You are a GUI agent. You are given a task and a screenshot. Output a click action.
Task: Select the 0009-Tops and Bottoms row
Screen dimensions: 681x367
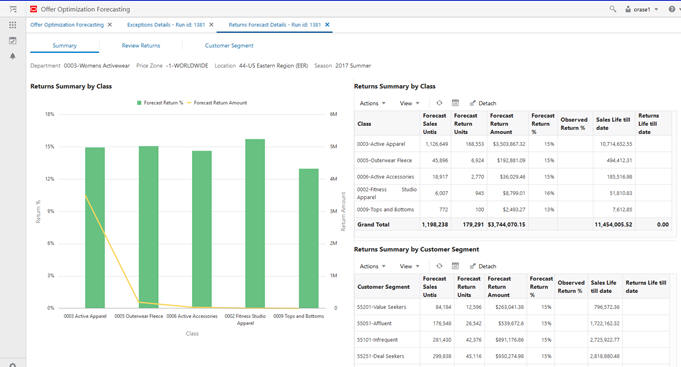point(513,209)
